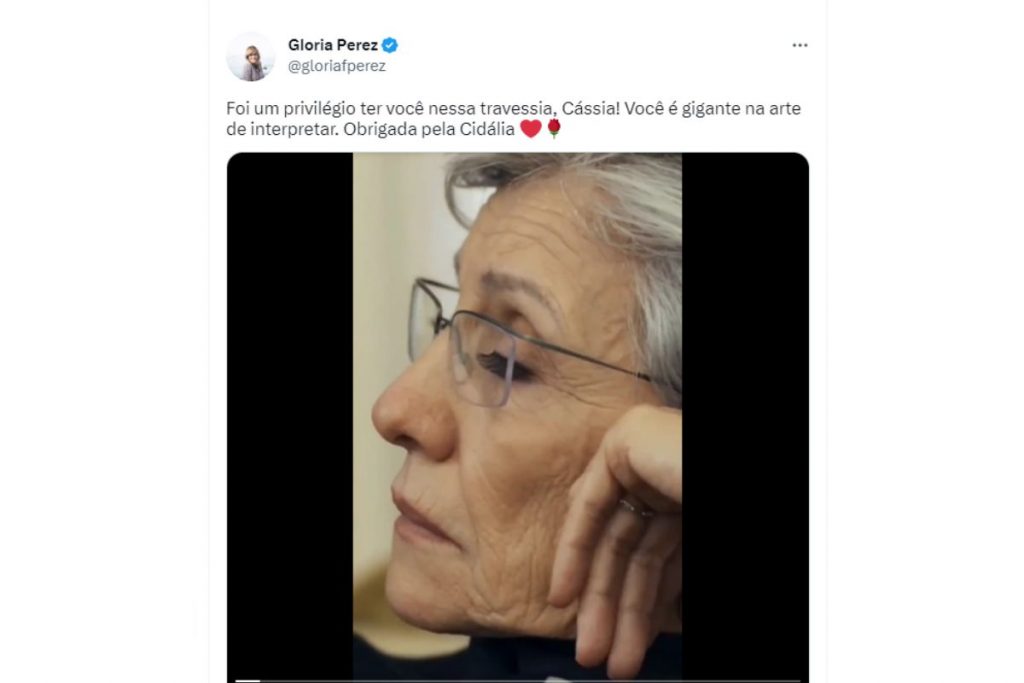
Task: Click the played portion of progress bar
Action: (248, 680)
